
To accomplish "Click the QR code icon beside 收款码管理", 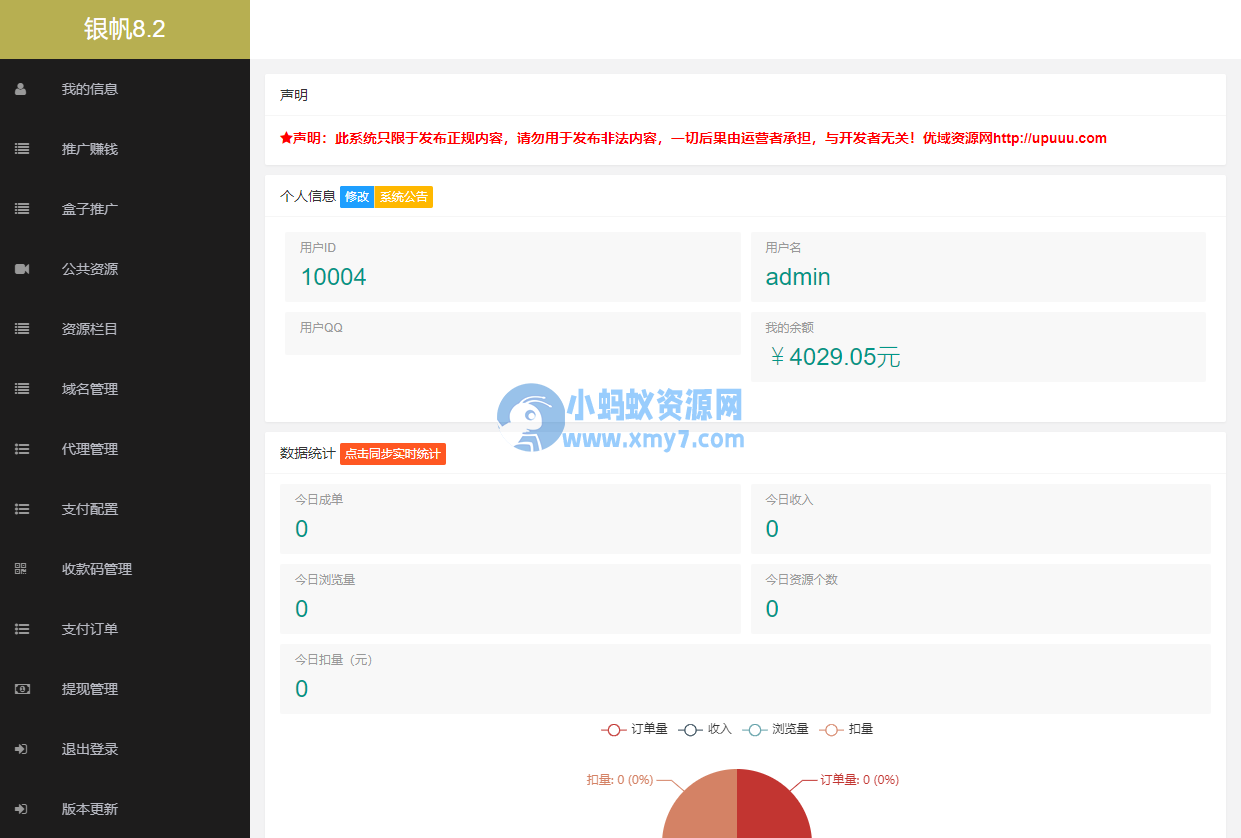I will (21, 569).
